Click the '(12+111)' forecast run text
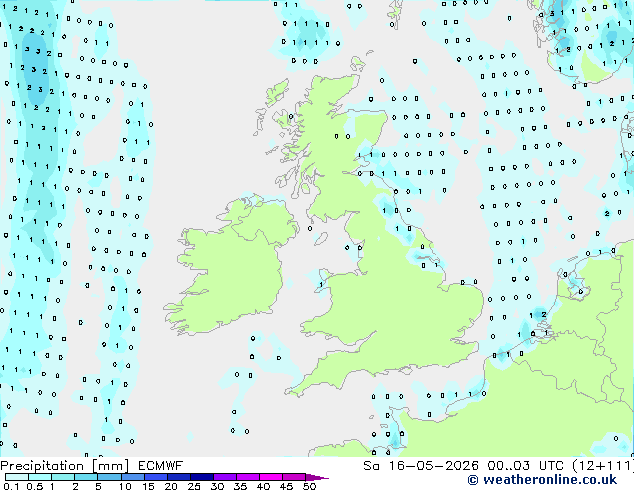 tap(602, 466)
